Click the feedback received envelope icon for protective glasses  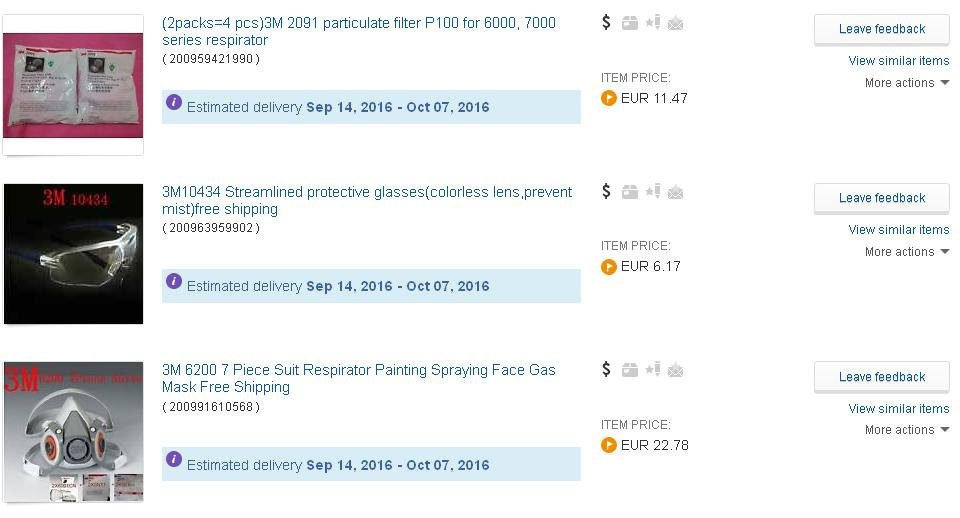675,193
